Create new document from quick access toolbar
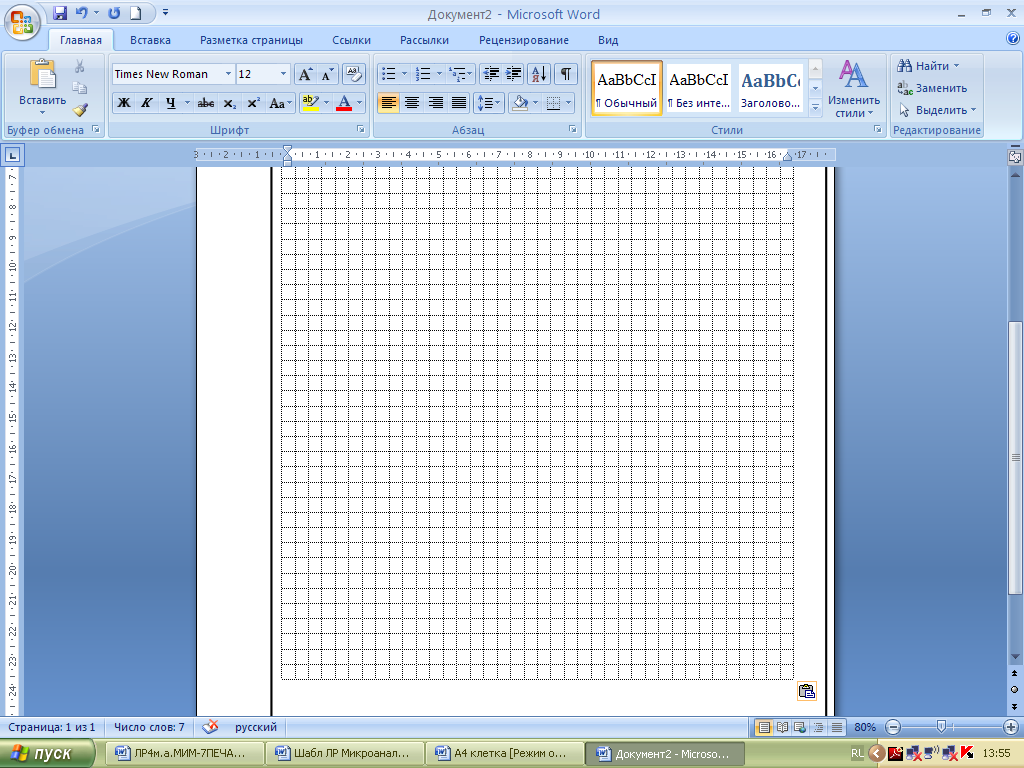 click(x=135, y=12)
